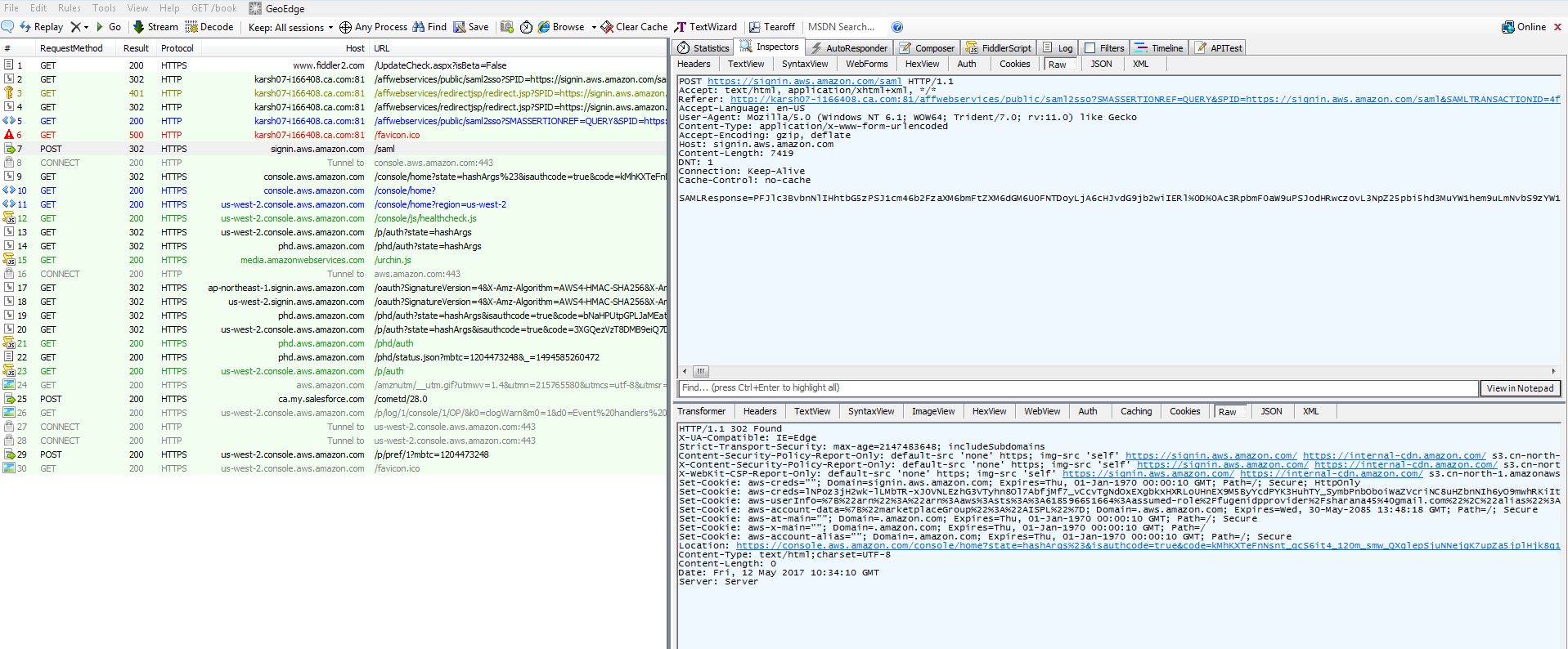Open the FiddlerScript tab

point(998,48)
